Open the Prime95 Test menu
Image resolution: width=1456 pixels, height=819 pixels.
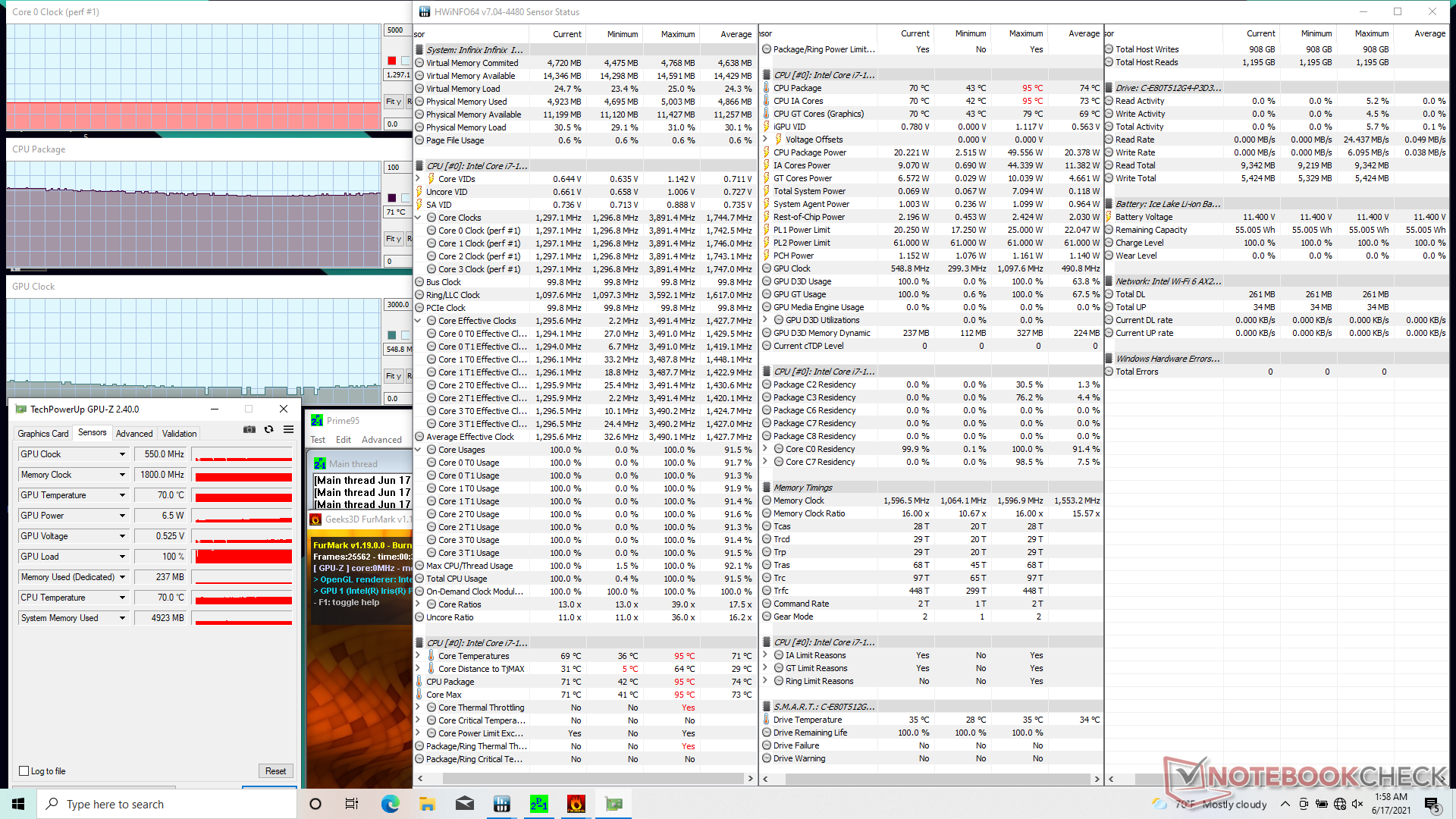click(318, 440)
